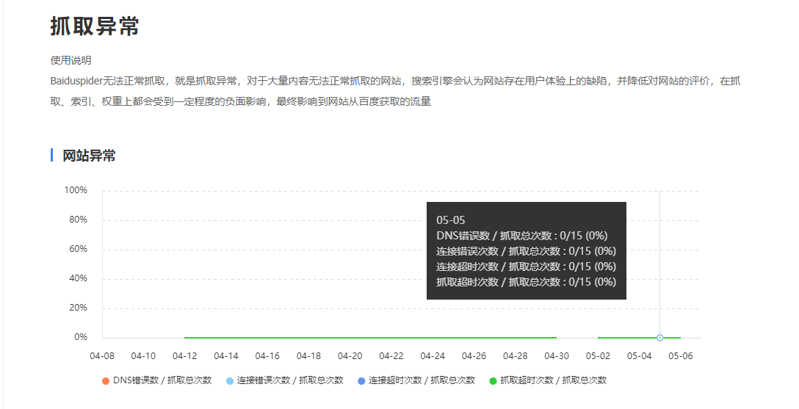Click the 连接超时次数 / 抓取总次数 legend label
The width and height of the screenshot is (799, 409).
(x=421, y=380)
